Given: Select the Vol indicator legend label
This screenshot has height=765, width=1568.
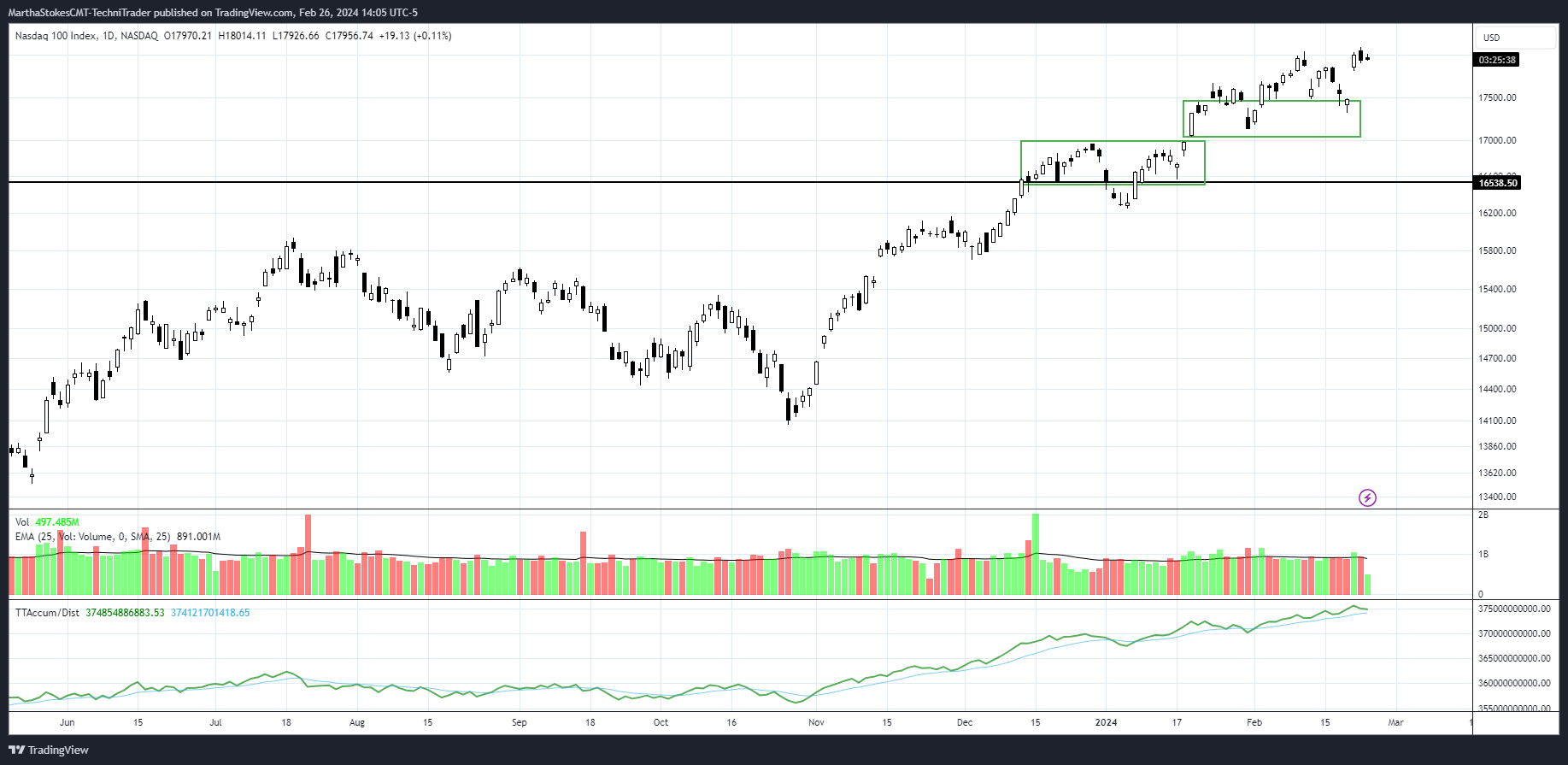Looking at the screenshot, I should pos(22,522).
